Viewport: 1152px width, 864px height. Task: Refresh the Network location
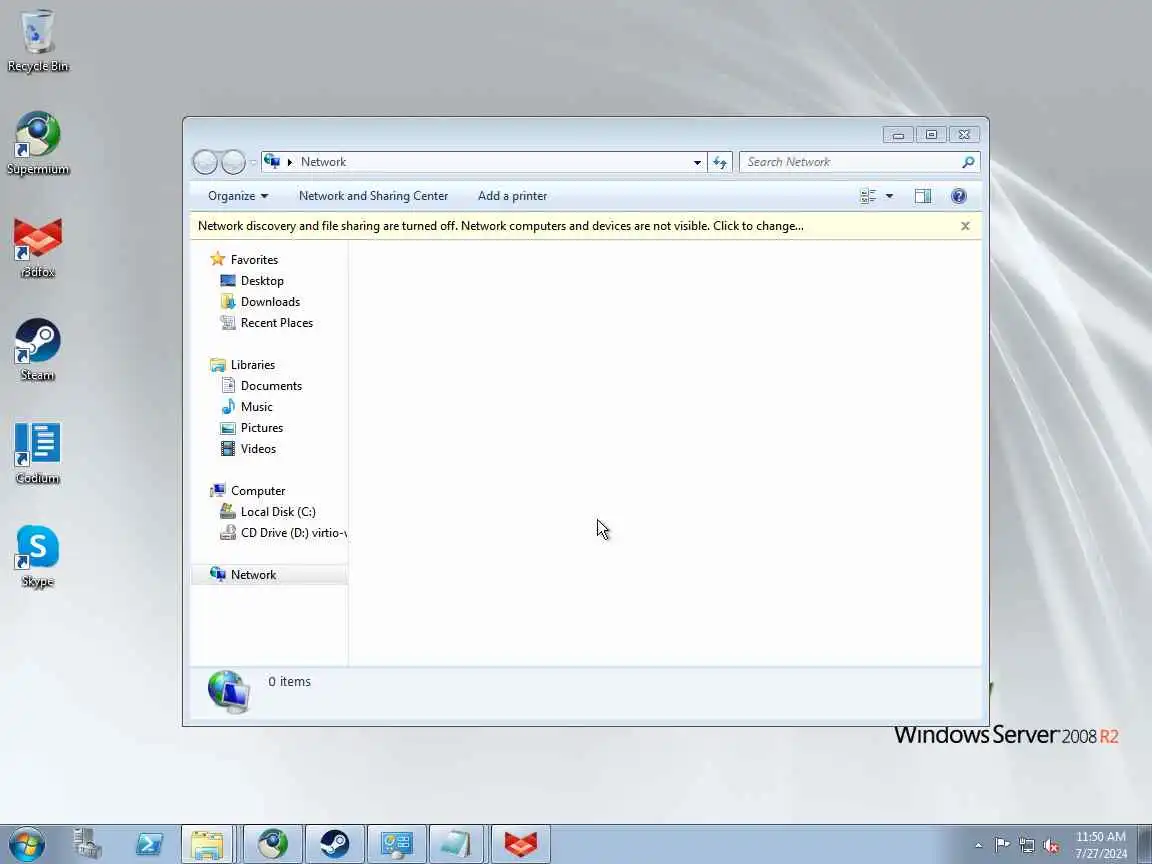point(720,162)
